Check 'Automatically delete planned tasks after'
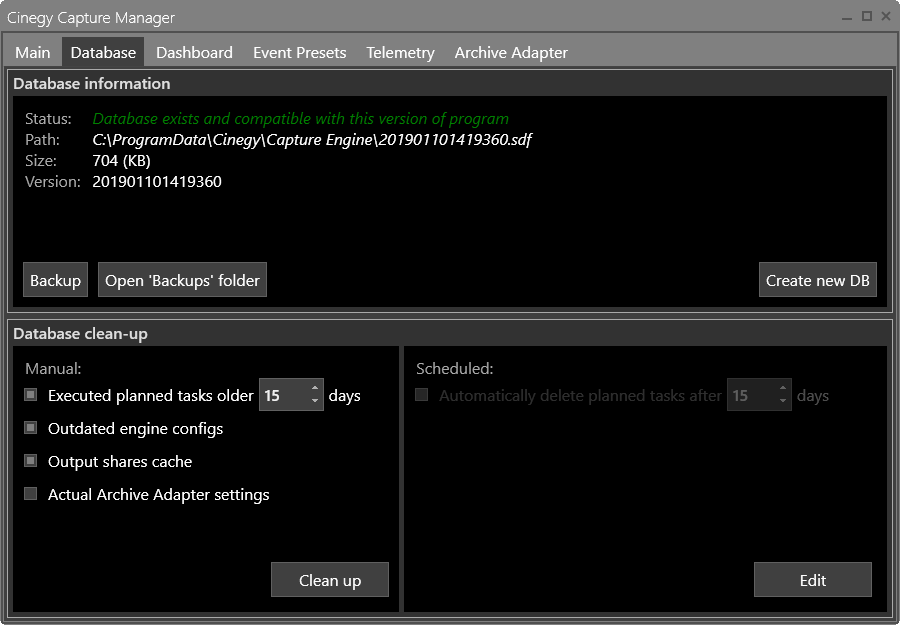Screen dimensions: 900x625 click(421, 395)
